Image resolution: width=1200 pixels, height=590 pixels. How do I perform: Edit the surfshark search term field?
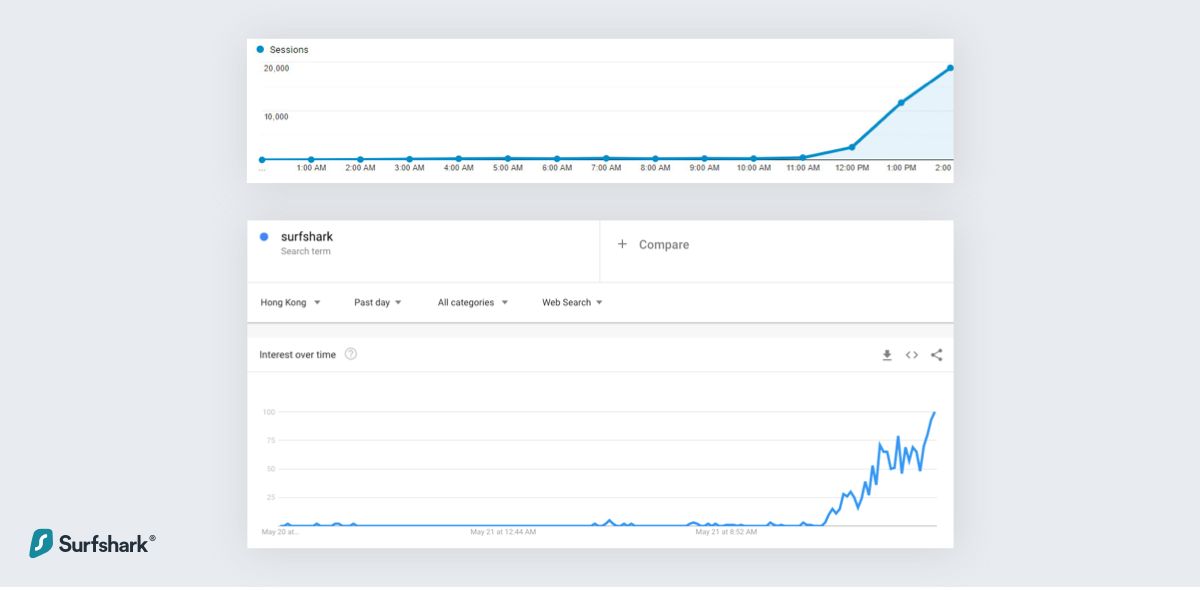pyautogui.click(x=423, y=251)
